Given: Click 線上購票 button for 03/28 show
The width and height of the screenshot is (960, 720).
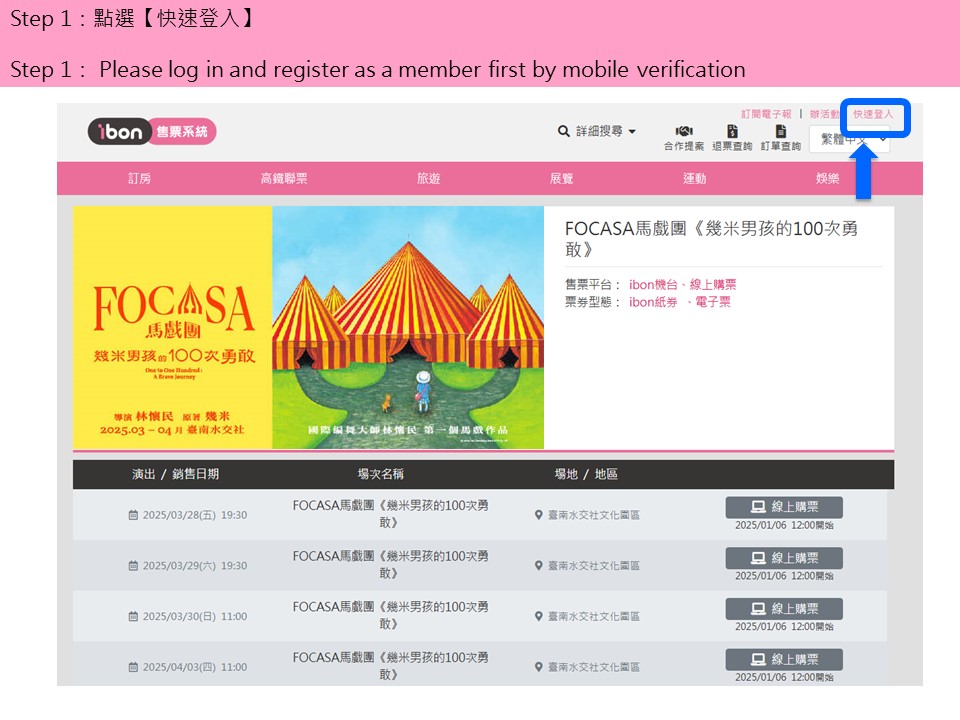Looking at the screenshot, I should pyautogui.click(x=784, y=507).
